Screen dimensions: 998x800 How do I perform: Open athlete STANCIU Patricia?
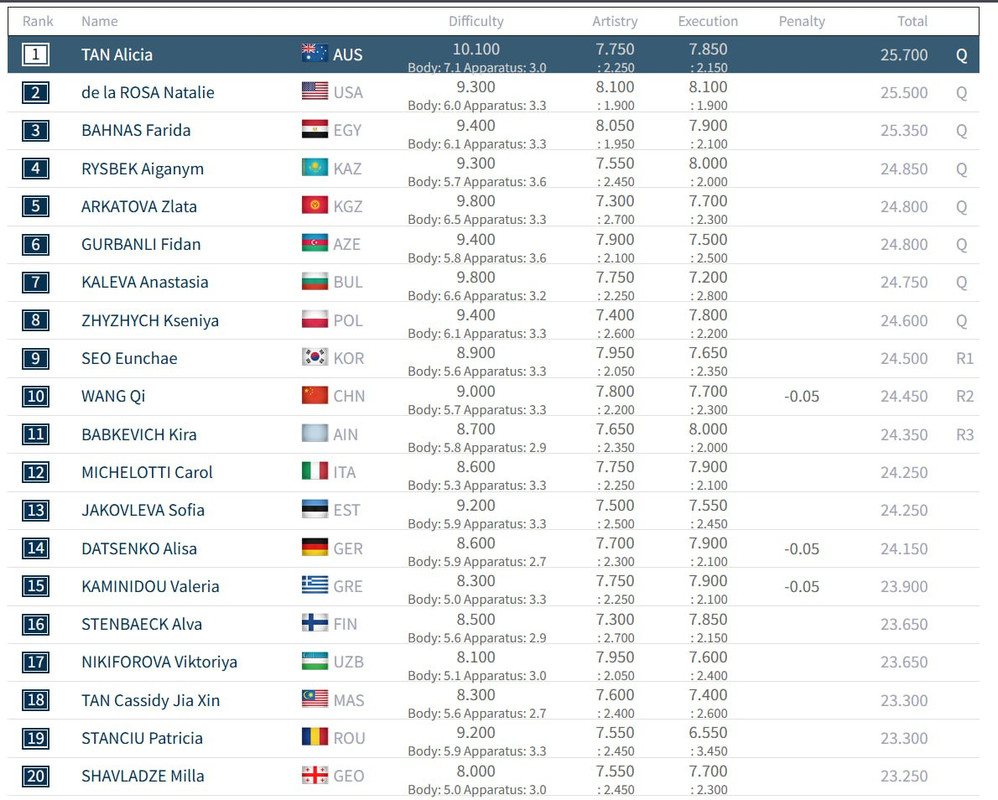143,738
